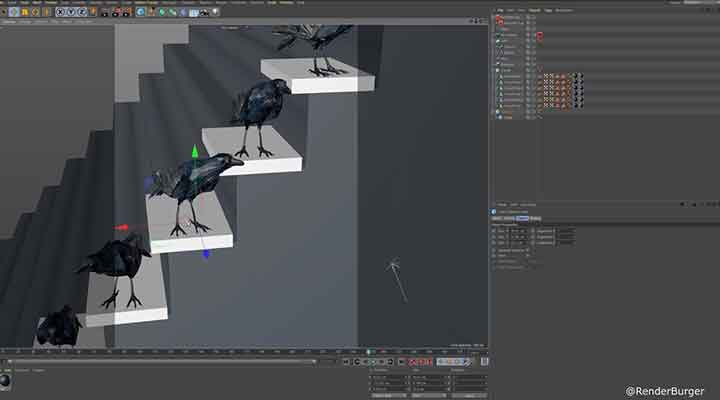Click the Render to Picture Viewer icon

coord(116,12)
